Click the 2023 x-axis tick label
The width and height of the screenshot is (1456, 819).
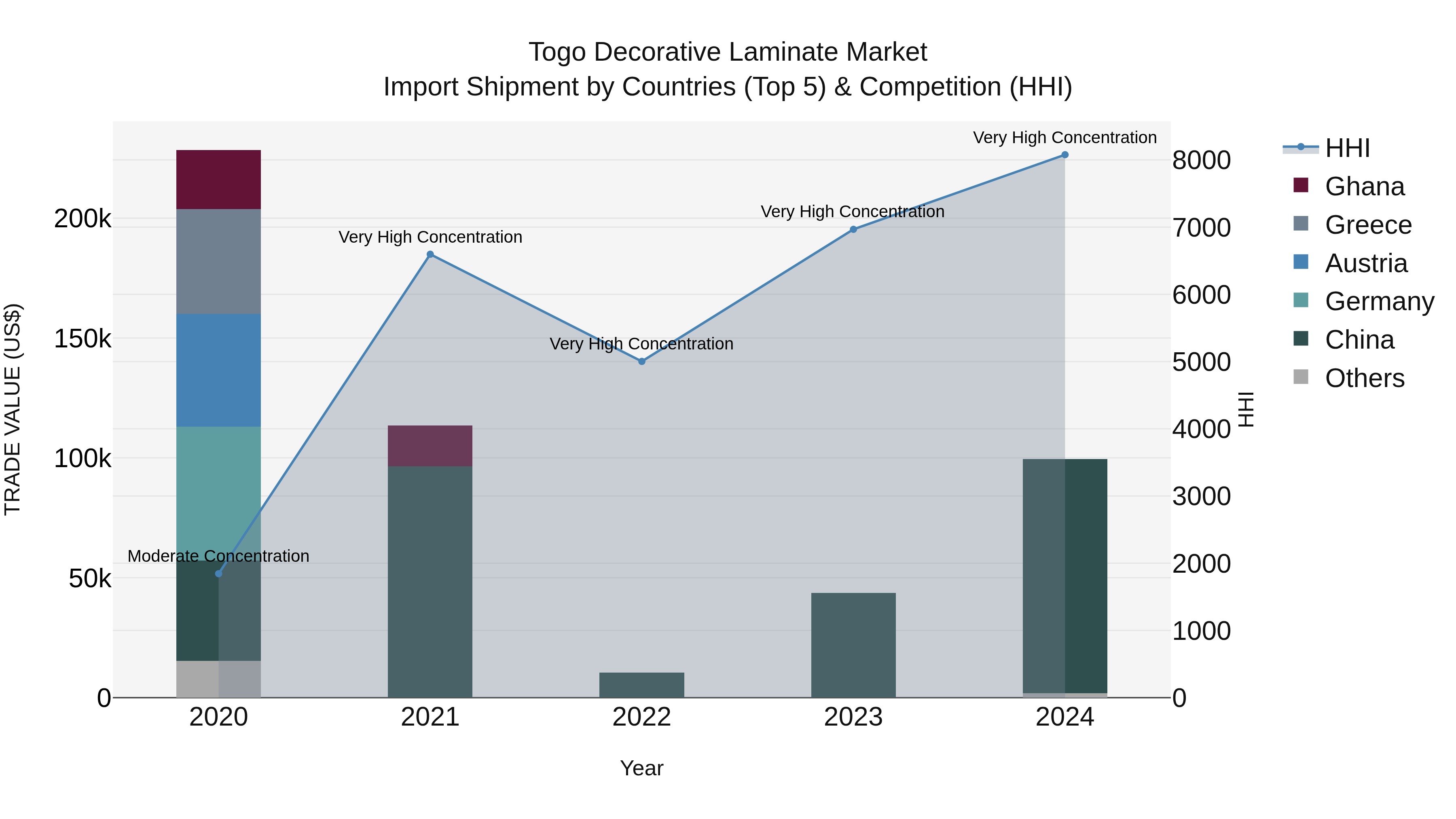click(853, 717)
